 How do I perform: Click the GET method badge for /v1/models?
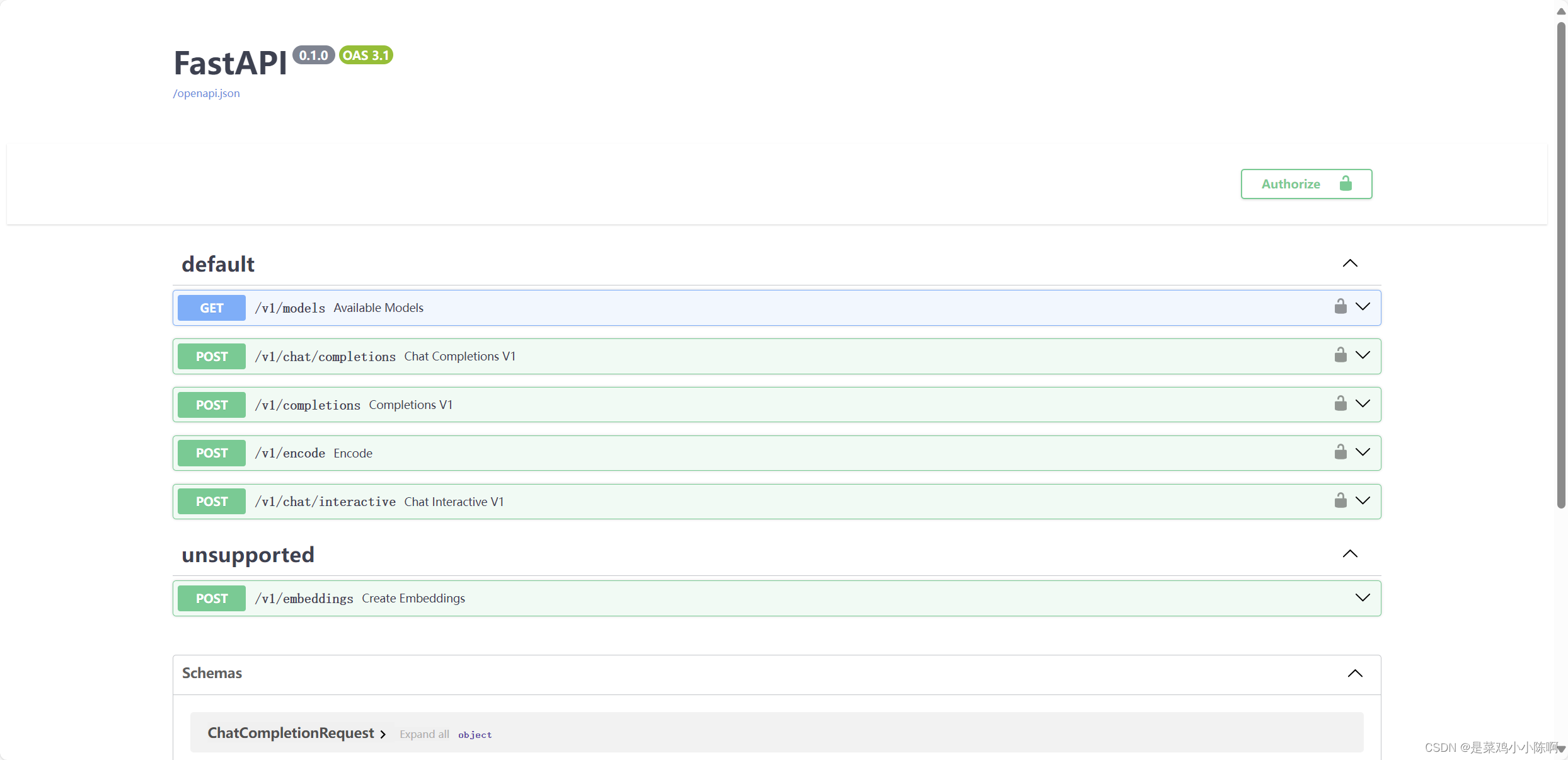click(x=212, y=308)
